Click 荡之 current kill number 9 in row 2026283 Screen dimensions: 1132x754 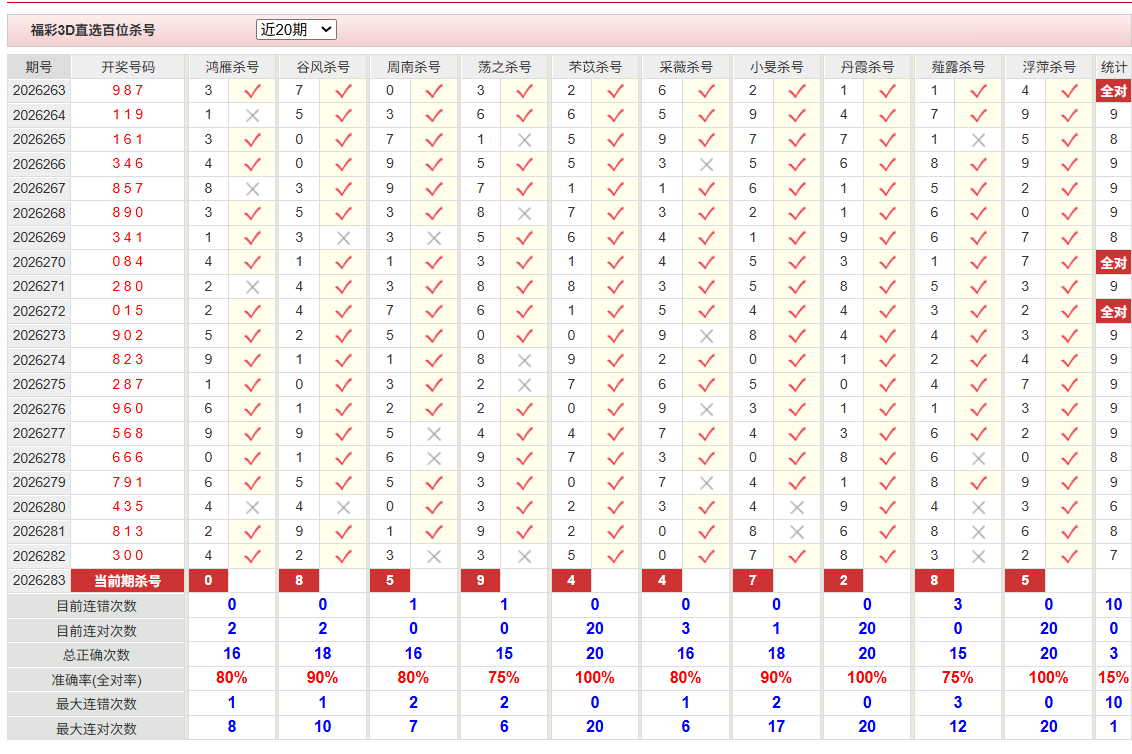tap(481, 581)
